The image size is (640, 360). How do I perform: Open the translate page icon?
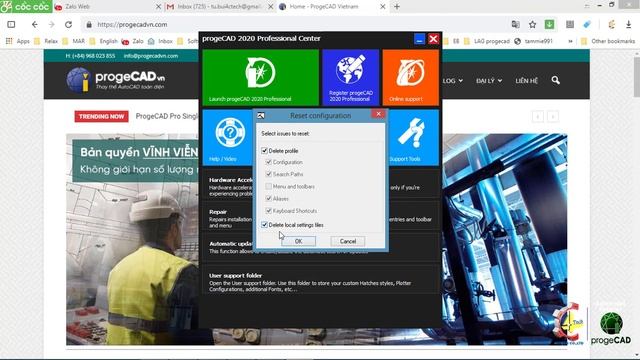516,24
